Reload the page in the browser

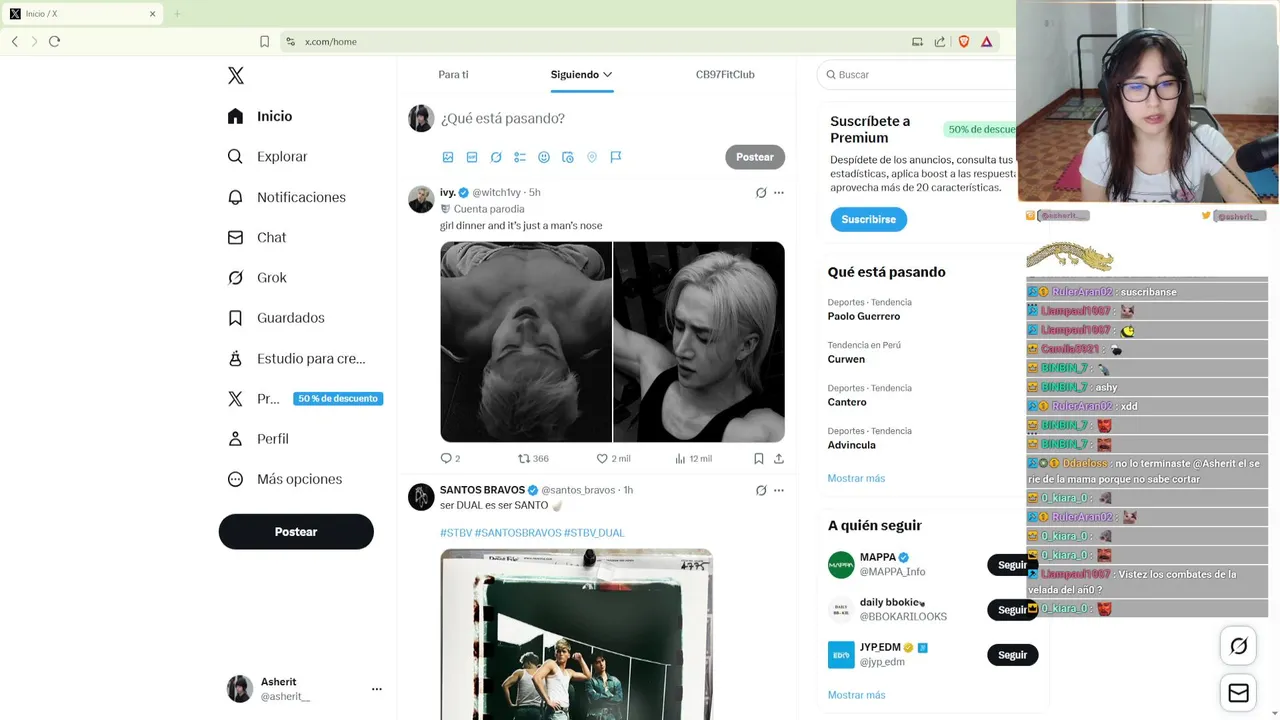pos(54,41)
